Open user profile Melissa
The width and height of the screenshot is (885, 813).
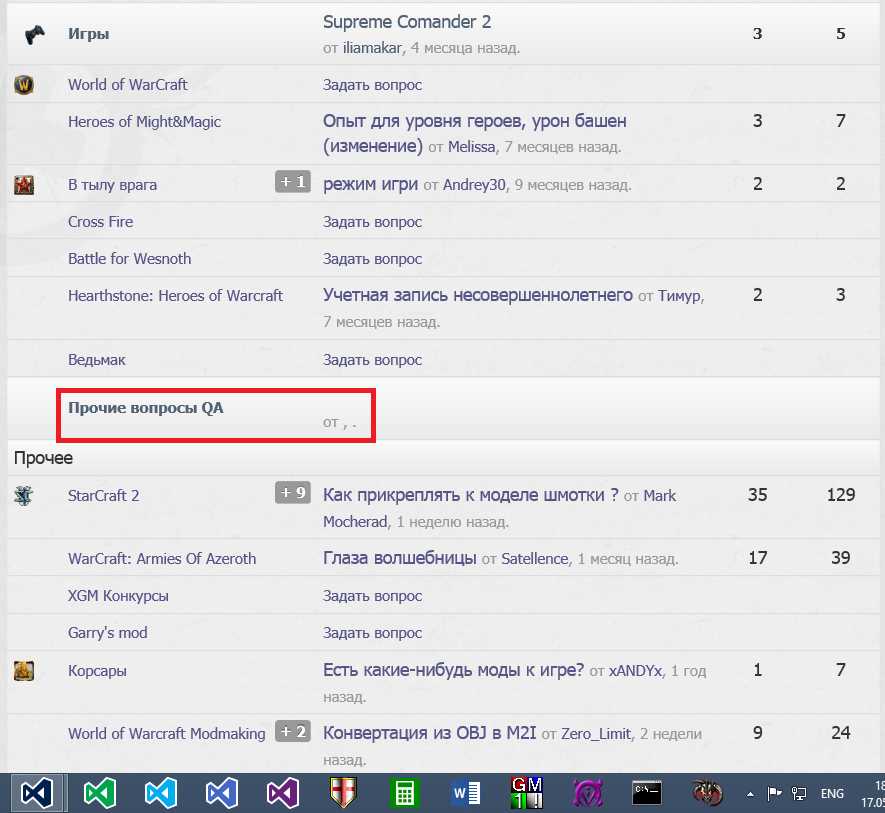pyautogui.click(x=471, y=147)
